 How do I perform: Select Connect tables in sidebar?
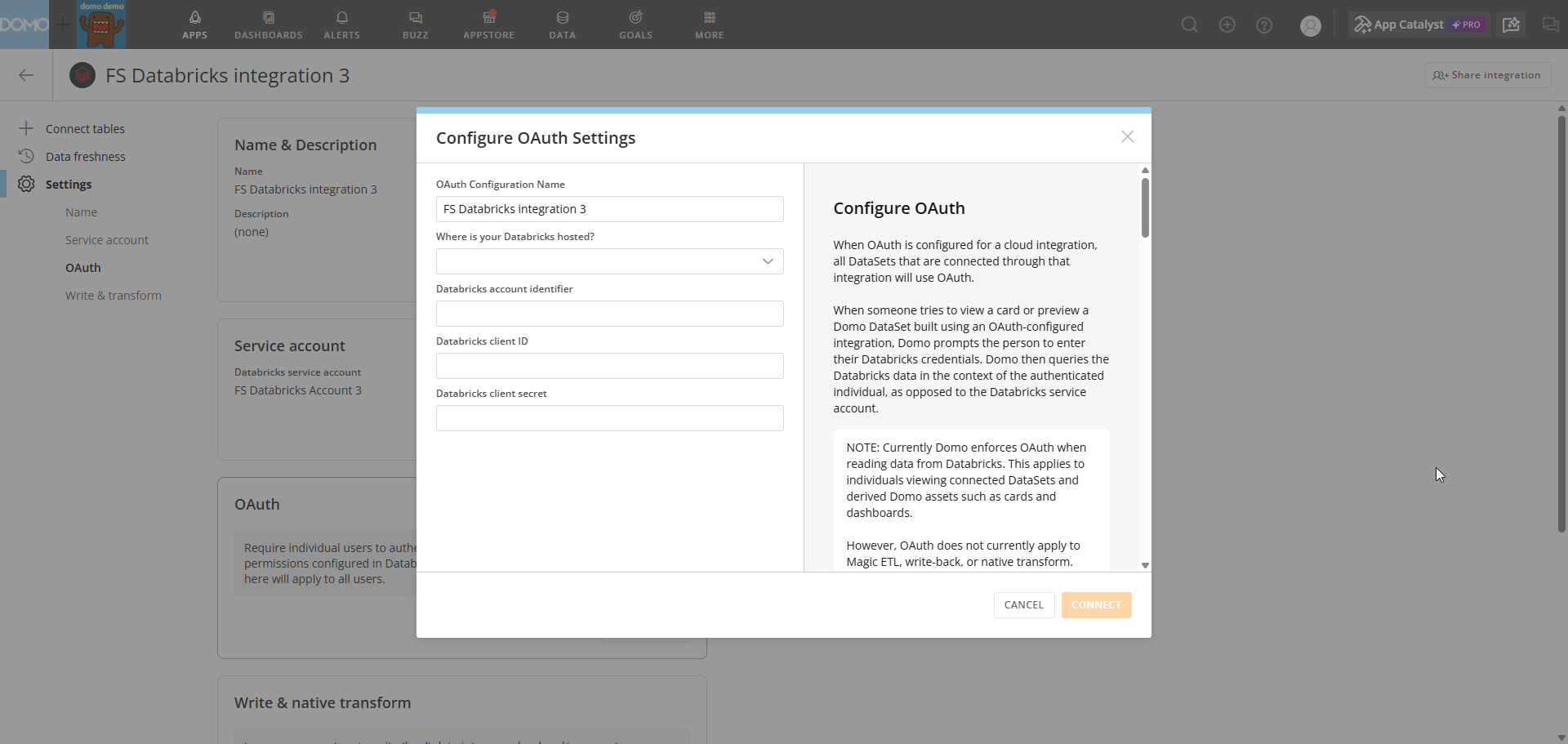click(x=85, y=129)
